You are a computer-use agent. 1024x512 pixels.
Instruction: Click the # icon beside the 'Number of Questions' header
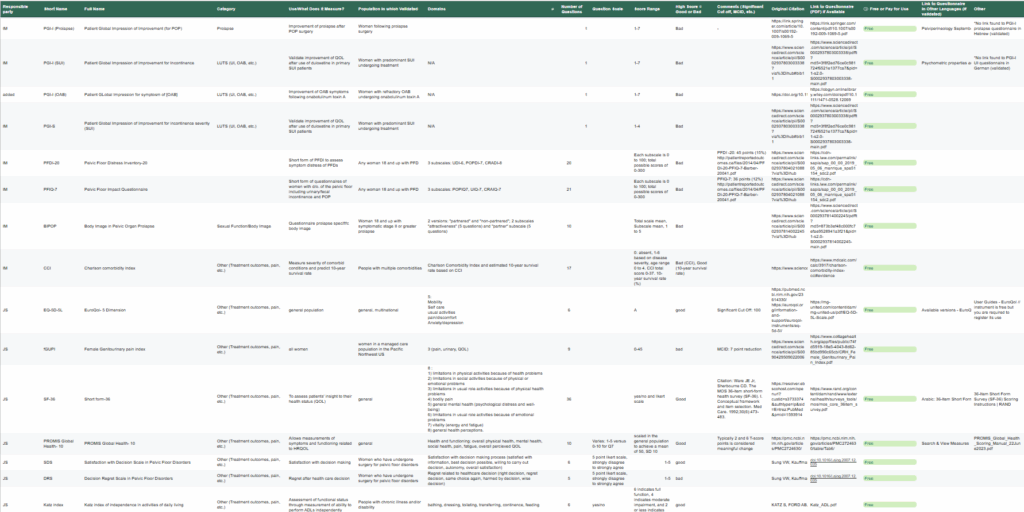tap(551, 9)
